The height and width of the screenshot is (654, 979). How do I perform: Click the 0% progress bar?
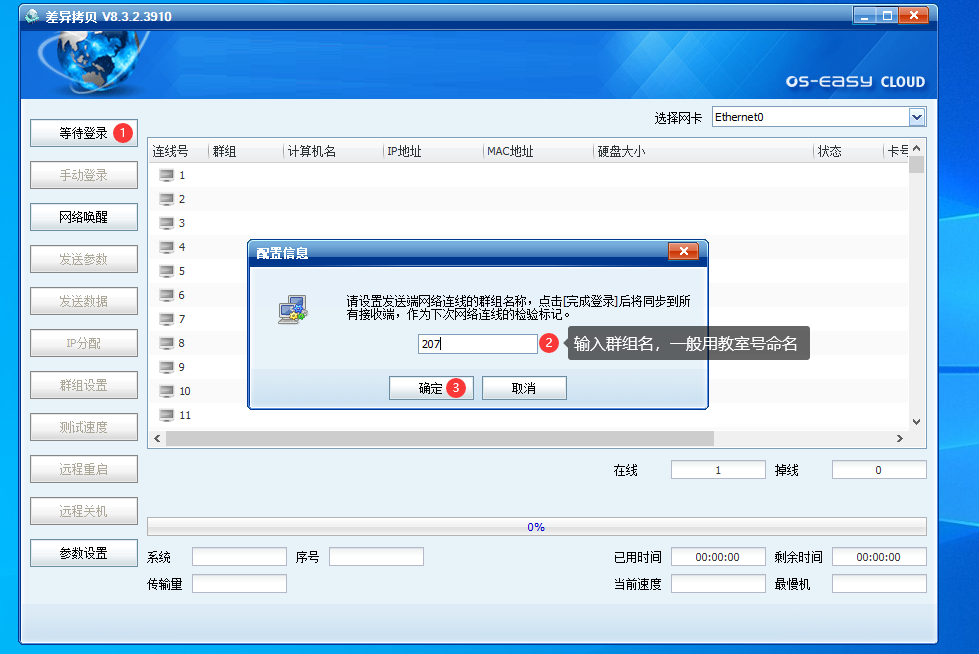[x=536, y=527]
